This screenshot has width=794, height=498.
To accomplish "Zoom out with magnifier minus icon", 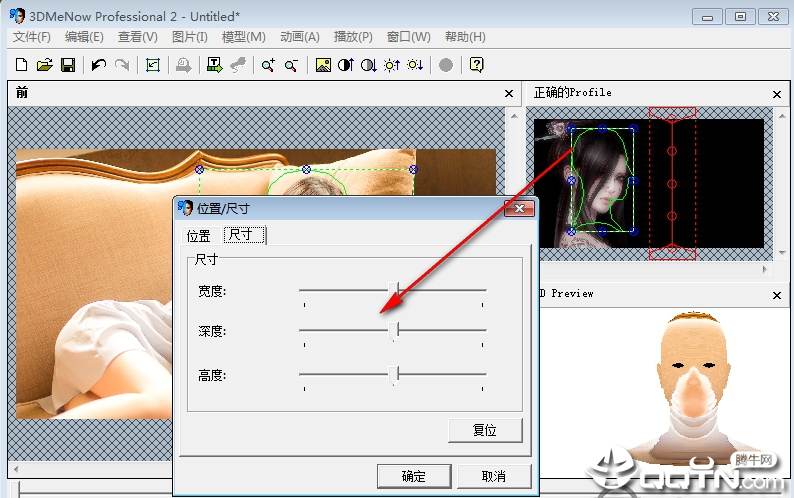I will (291, 65).
